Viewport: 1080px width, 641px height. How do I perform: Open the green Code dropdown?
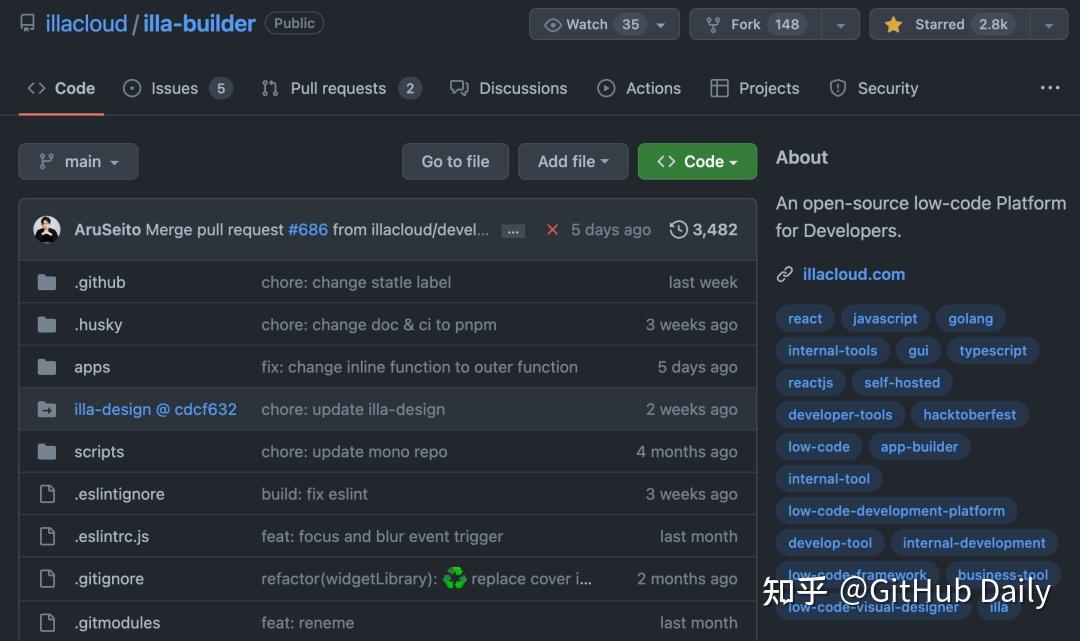coord(697,161)
